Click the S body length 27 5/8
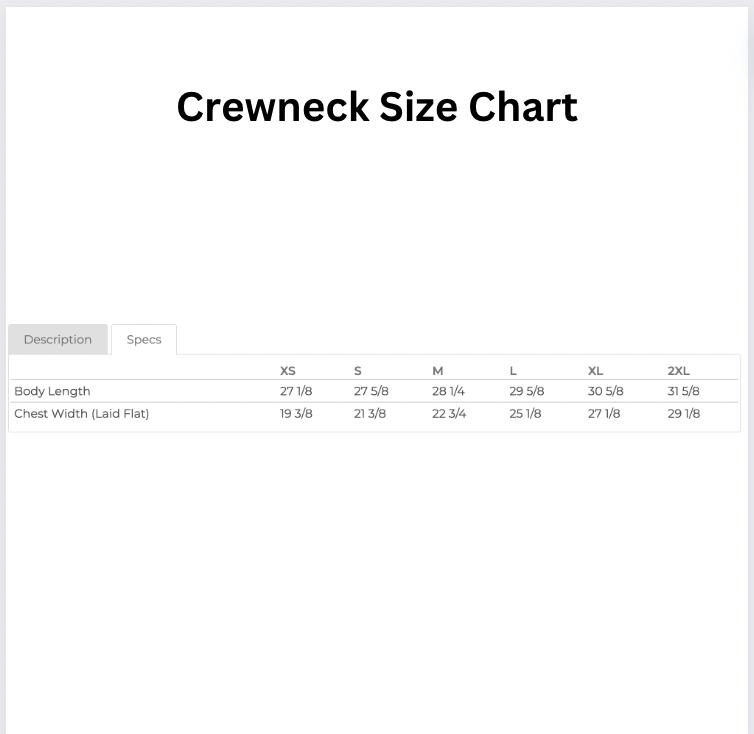754x734 pixels. pyautogui.click(x=371, y=392)
